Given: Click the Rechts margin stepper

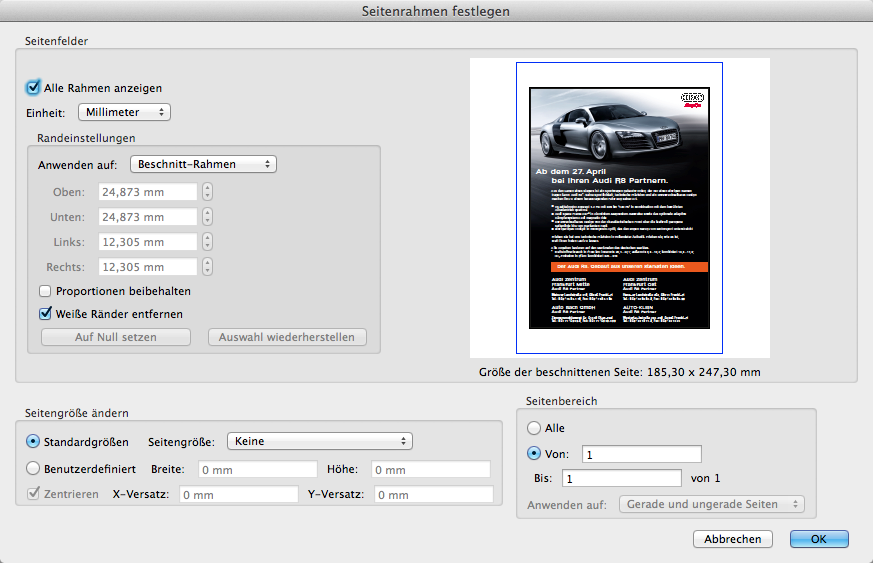Looking at the screenshot, I should pos(207,267).
